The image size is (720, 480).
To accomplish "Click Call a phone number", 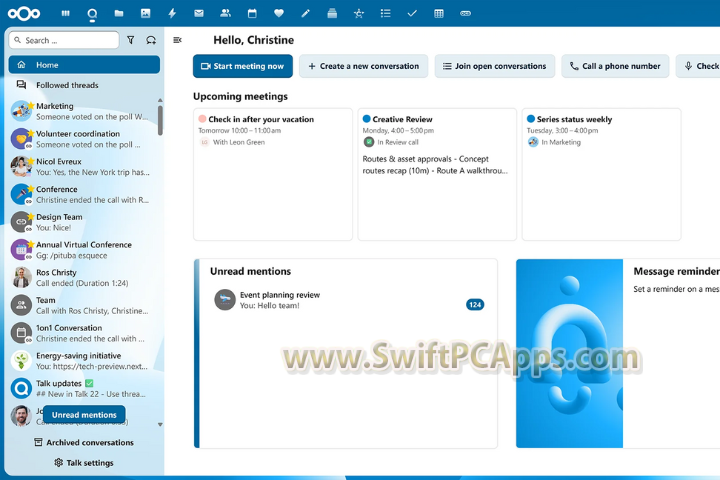I will [615, 66].
